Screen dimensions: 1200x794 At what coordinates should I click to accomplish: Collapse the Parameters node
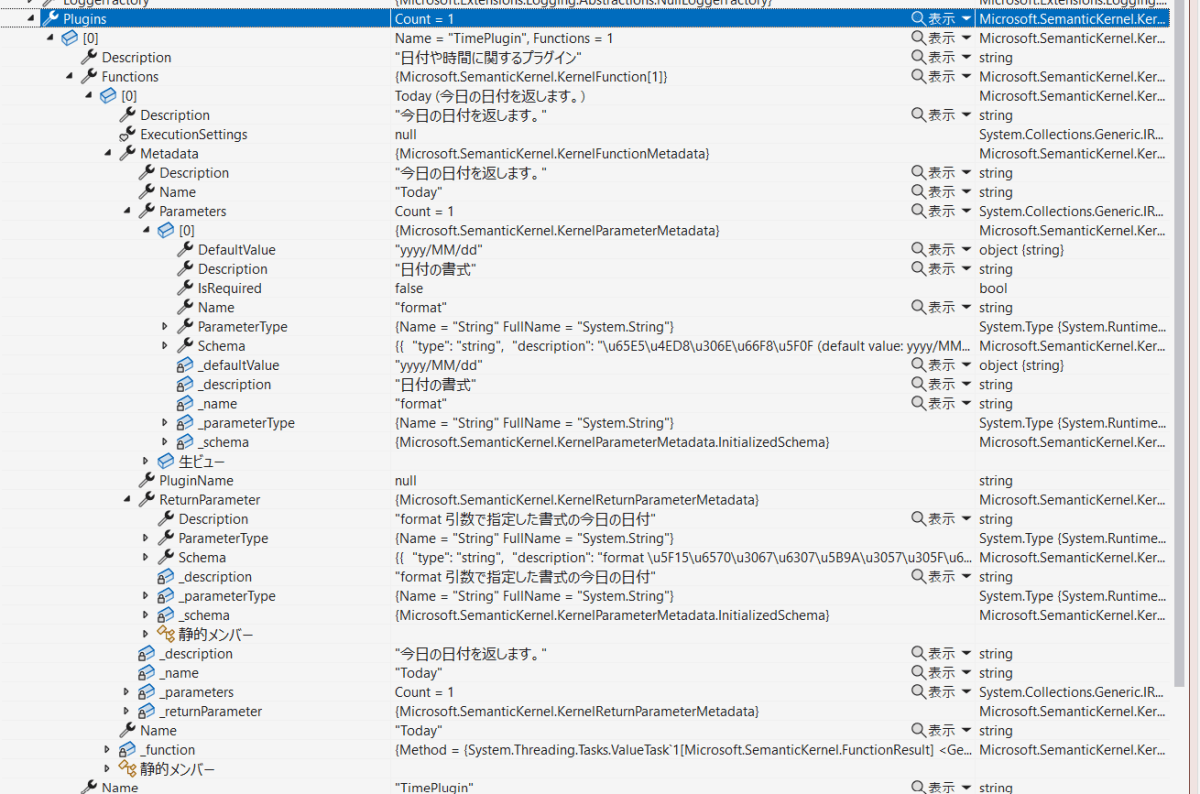pos(127,212)
